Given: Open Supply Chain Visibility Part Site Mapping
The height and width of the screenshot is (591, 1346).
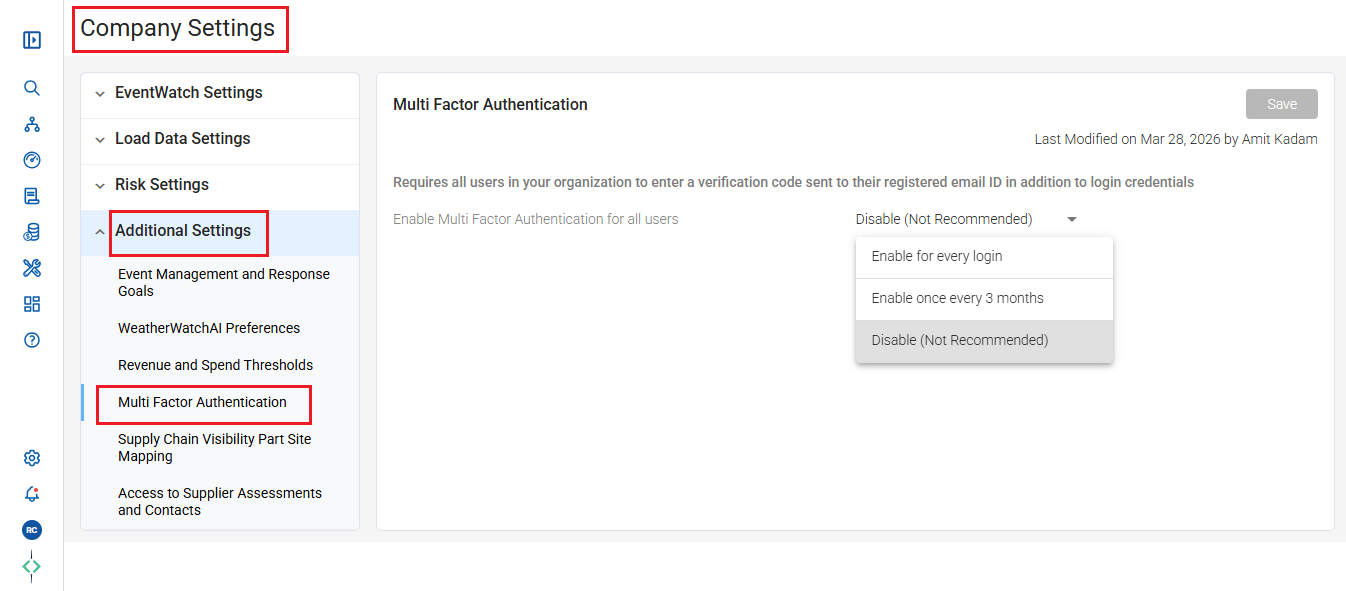Looking at the screenshot, I should (215, 448).
